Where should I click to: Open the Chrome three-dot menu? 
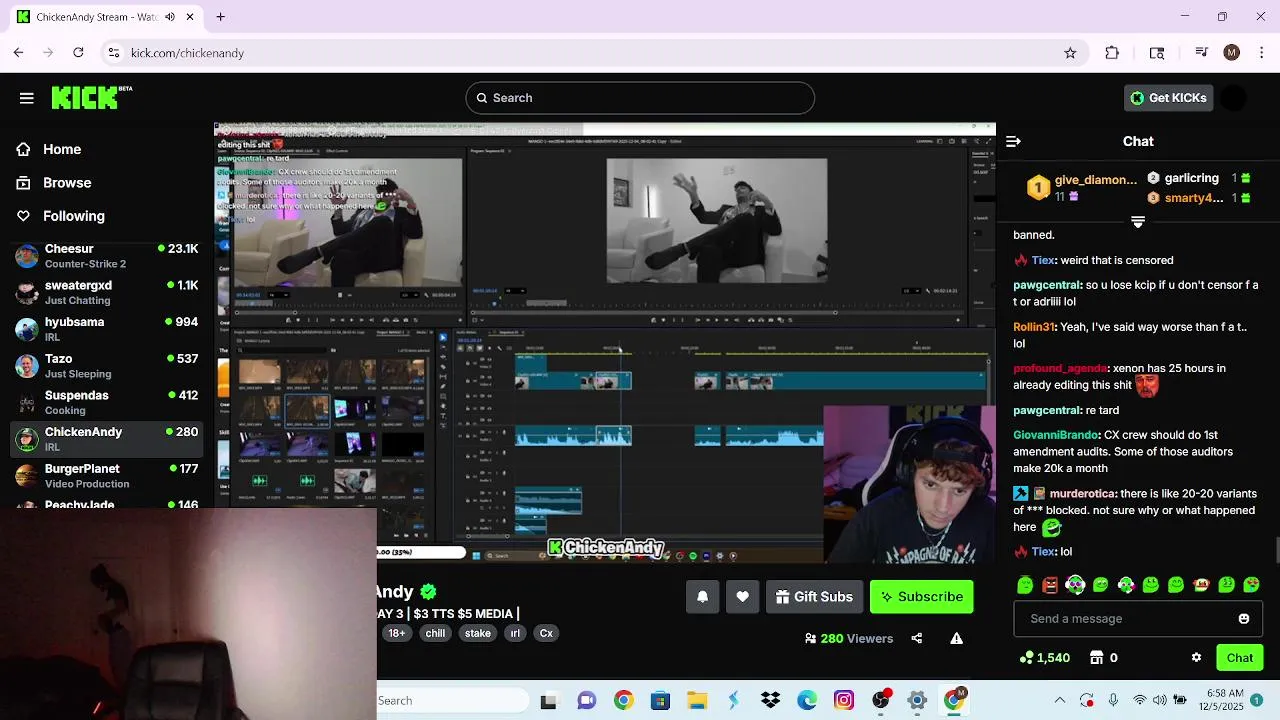(1261, 53)
